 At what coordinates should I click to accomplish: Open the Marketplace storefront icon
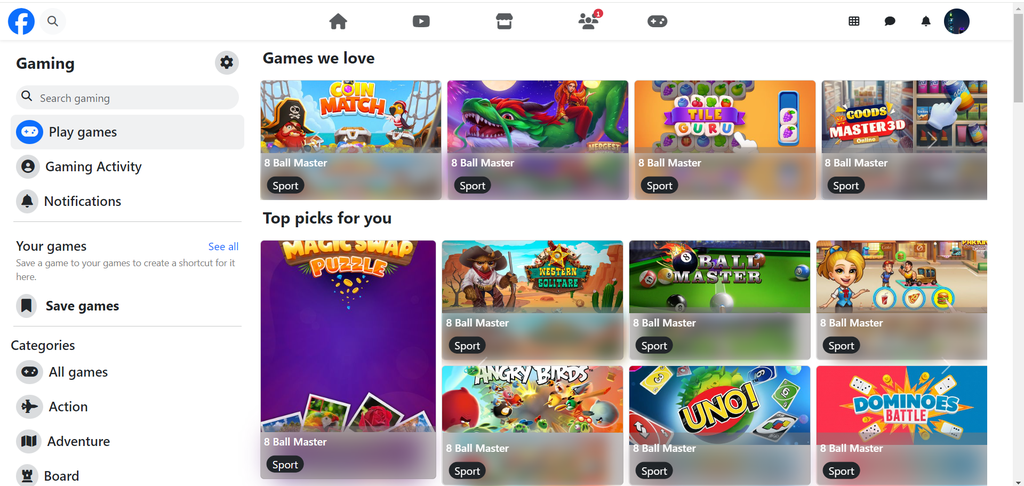(504, 22)
